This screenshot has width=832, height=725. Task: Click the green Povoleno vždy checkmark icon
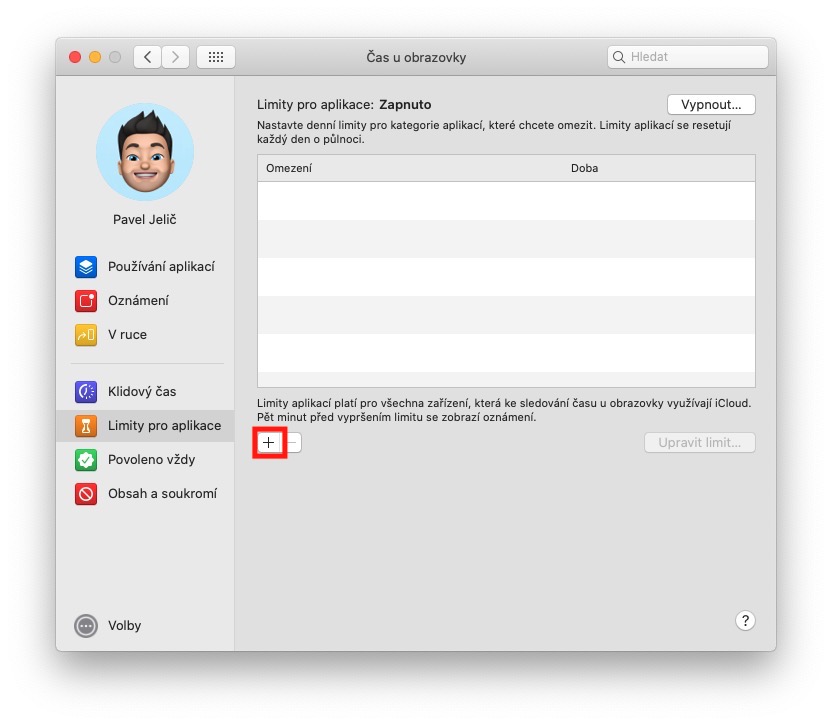tap(86, 460)
